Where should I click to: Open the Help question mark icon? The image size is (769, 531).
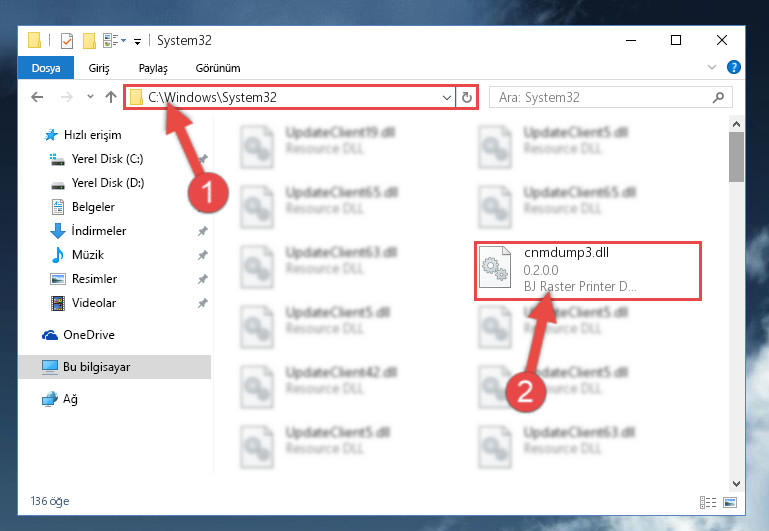point(734,67)
